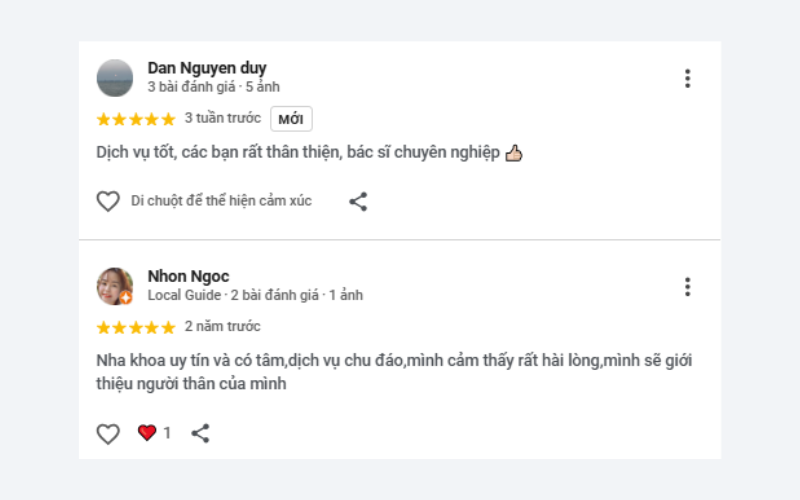
Task: Click the "2 năm trước" timestamp
Action: (x=222, y=327)
